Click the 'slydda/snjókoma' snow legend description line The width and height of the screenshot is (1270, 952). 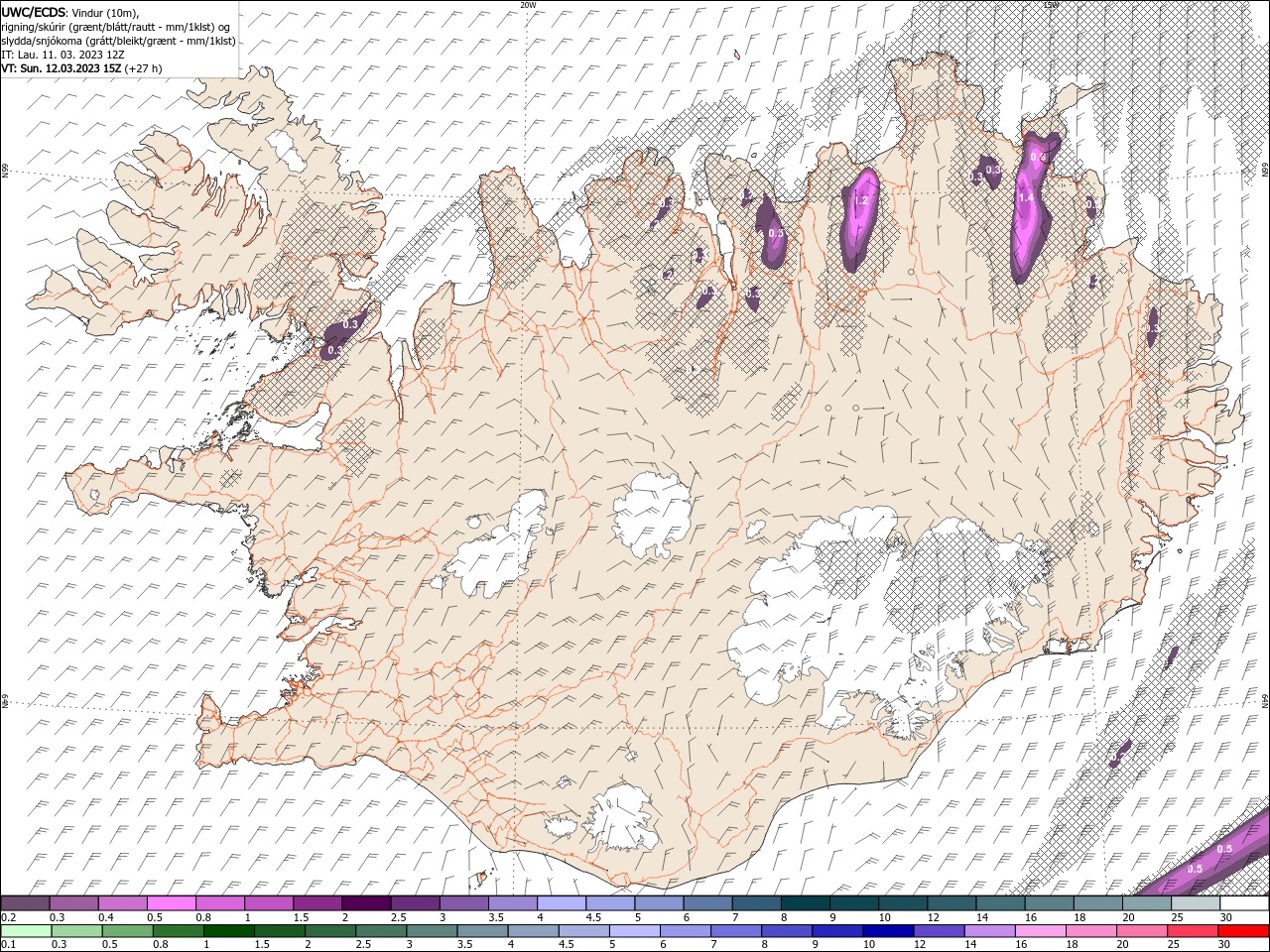(118, 41)
